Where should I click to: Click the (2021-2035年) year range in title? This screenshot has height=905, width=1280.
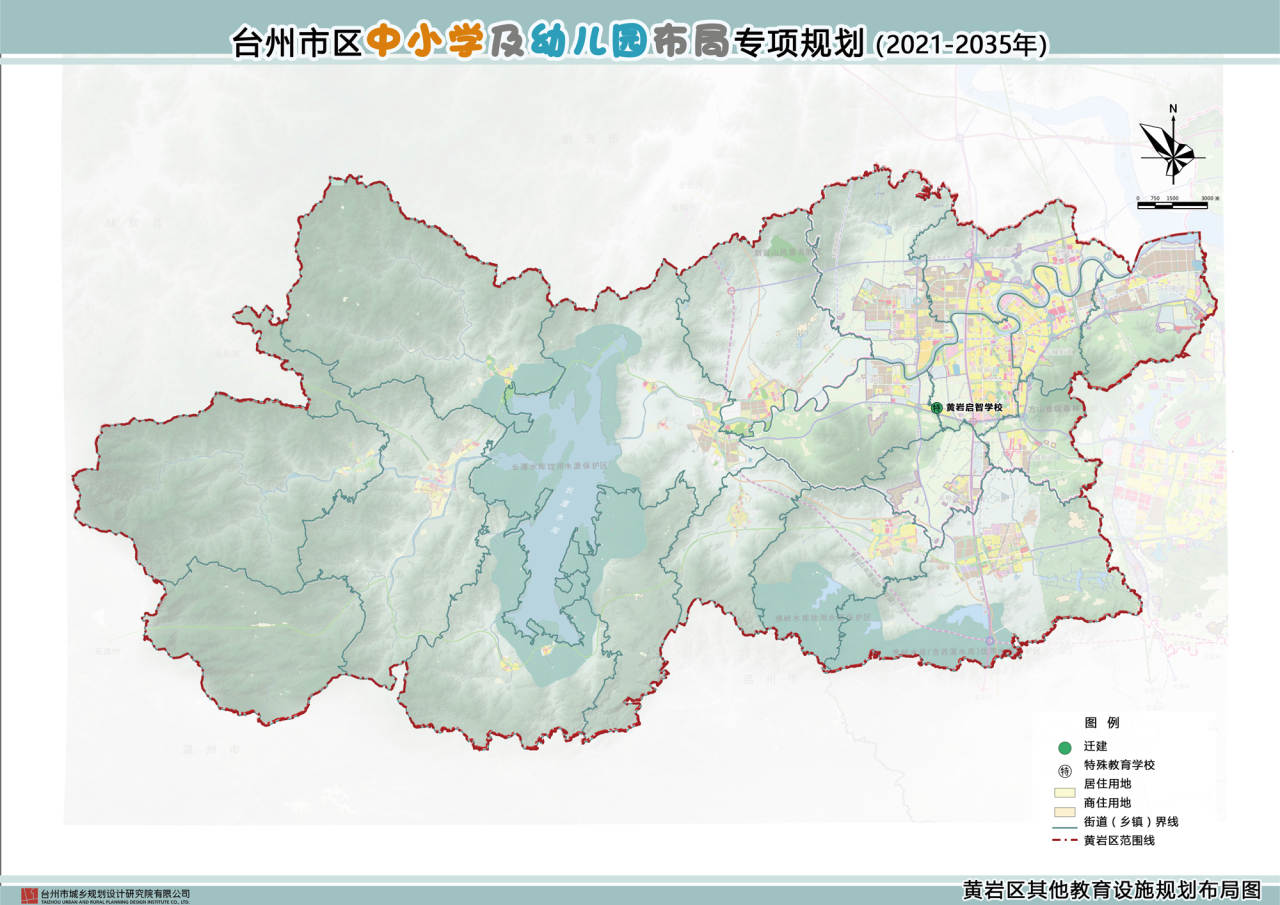960,45
